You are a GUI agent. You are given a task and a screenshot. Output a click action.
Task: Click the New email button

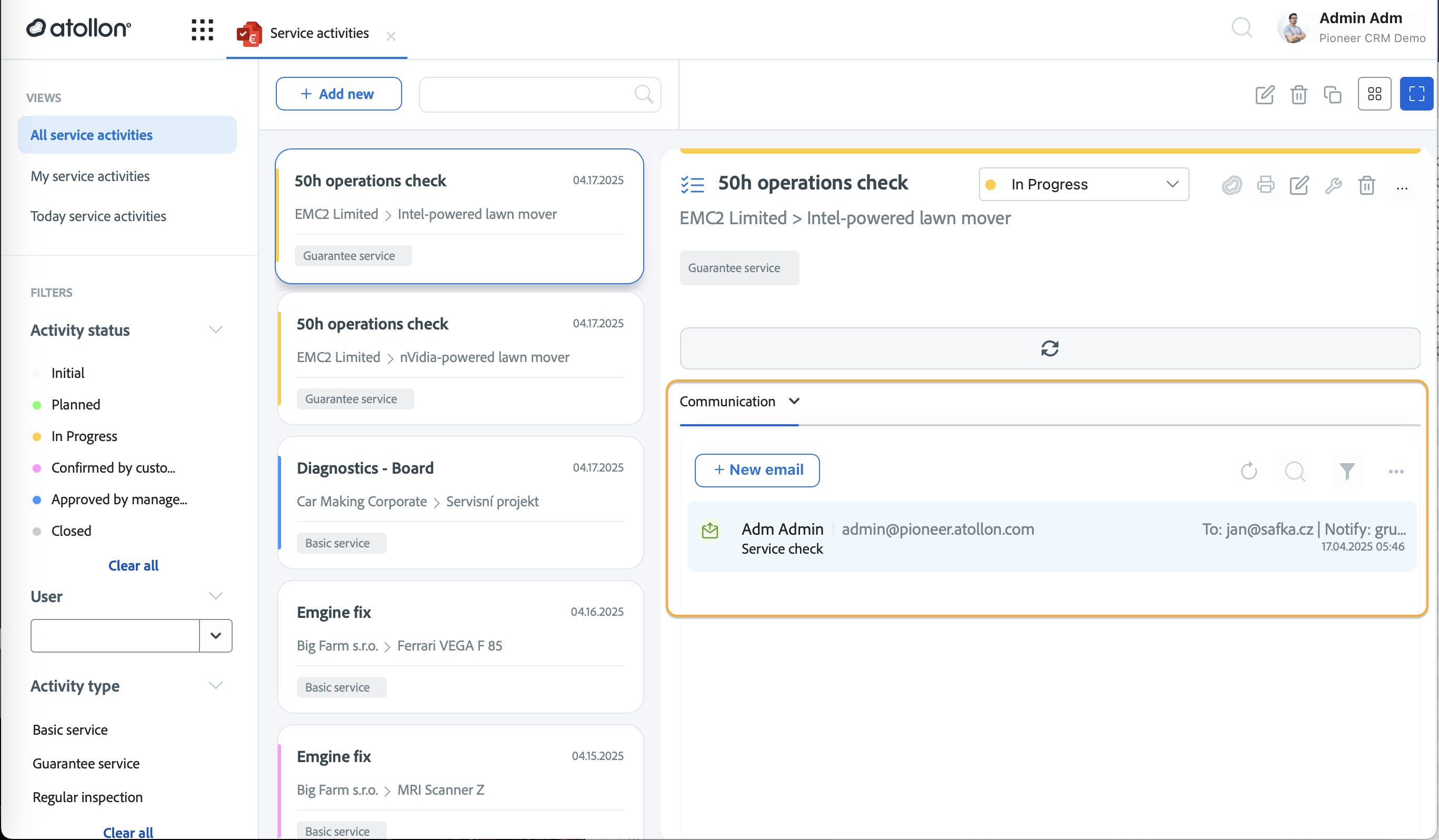click(757, 471)
